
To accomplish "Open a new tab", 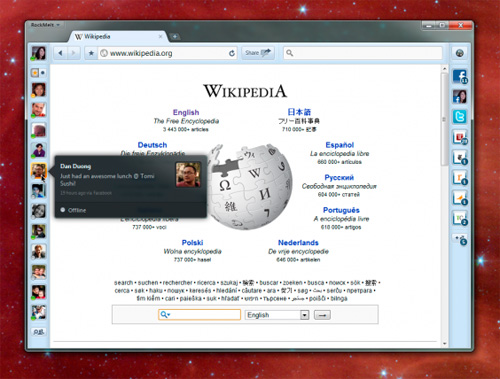I will (175, 37).
